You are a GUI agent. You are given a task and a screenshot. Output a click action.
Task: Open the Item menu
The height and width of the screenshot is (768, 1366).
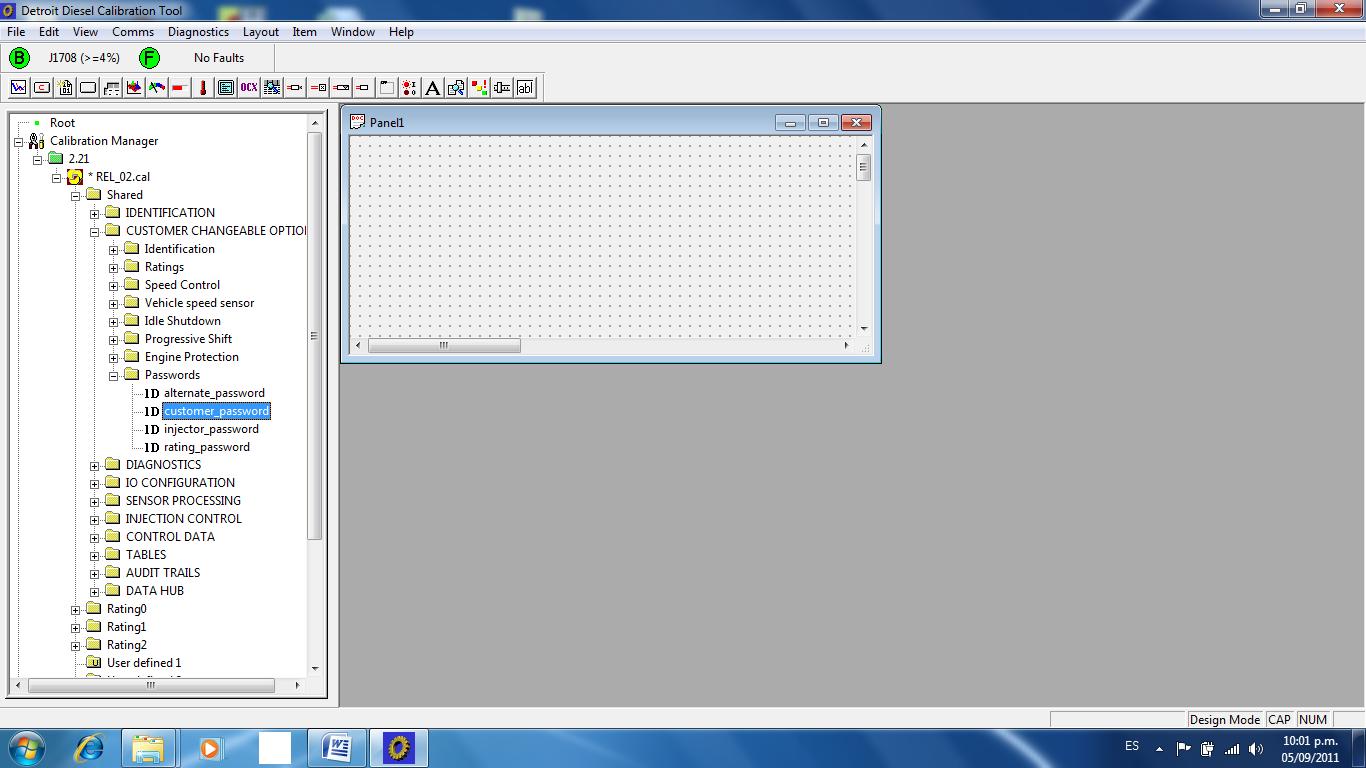305,32
